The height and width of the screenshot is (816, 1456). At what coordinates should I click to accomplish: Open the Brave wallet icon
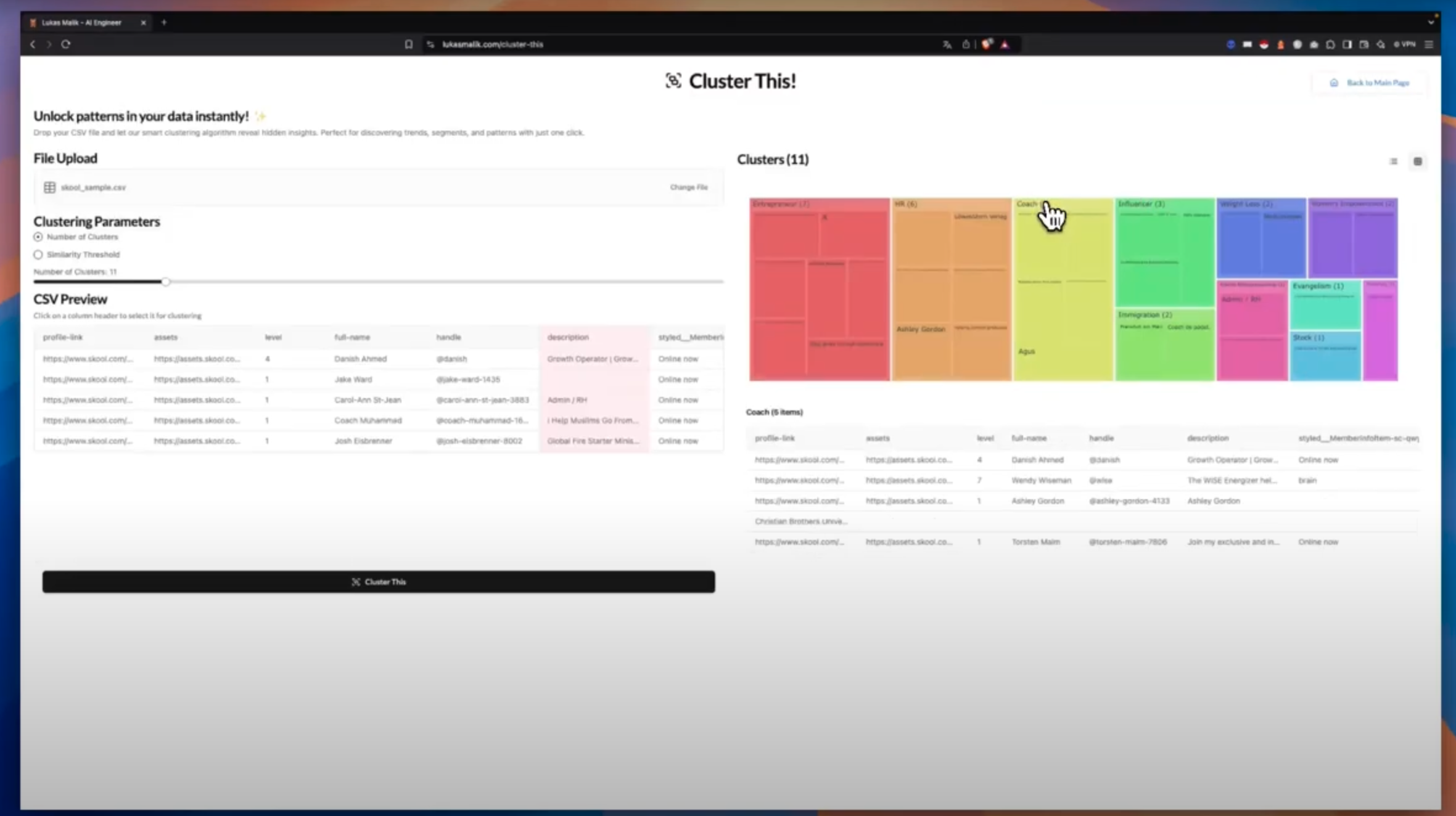(x=1363, y=44)
